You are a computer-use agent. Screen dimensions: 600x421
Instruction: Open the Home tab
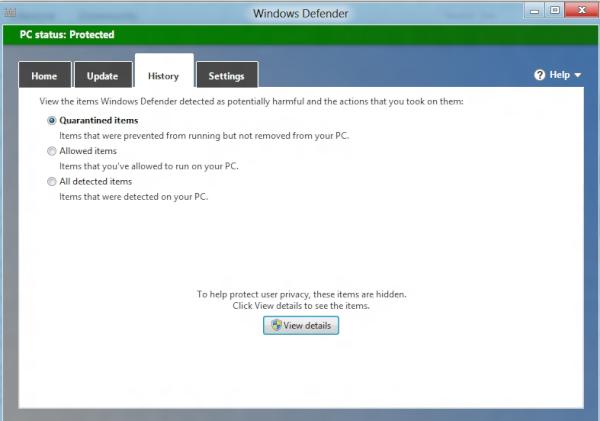coord(45,75)
